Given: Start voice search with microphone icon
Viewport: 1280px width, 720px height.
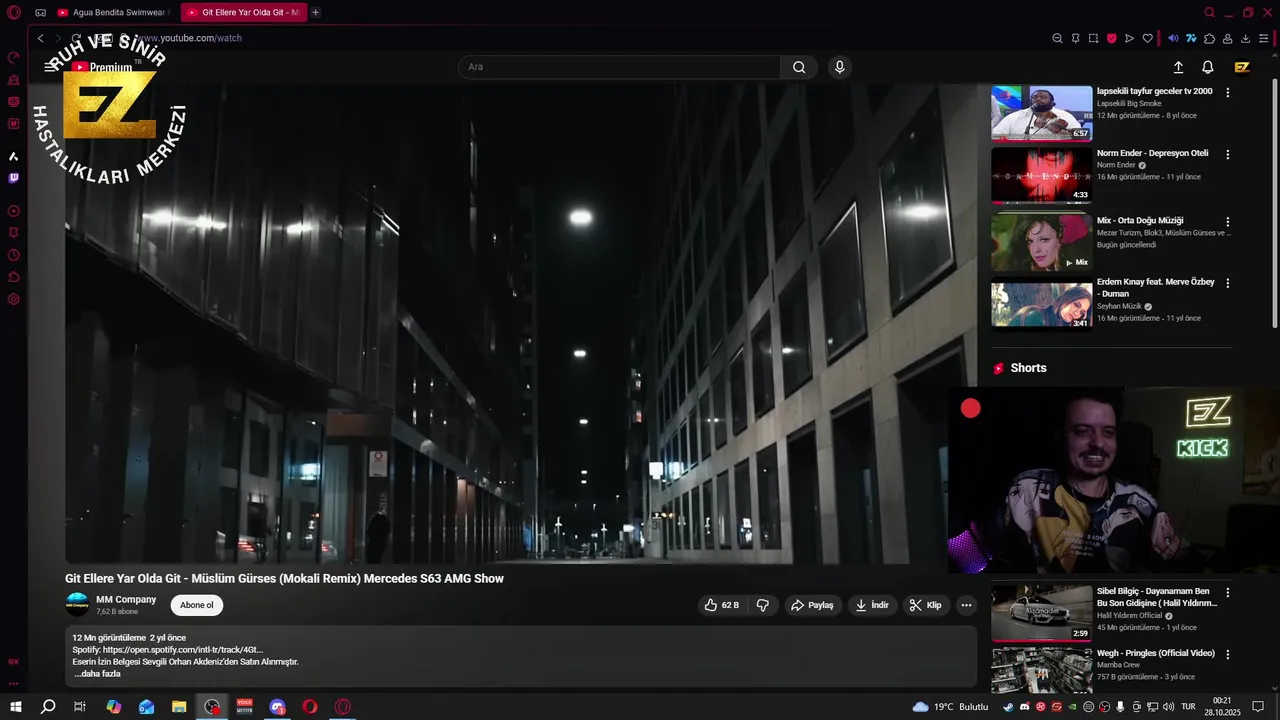Looking at the screenshot, I should (x=839, y=67).
